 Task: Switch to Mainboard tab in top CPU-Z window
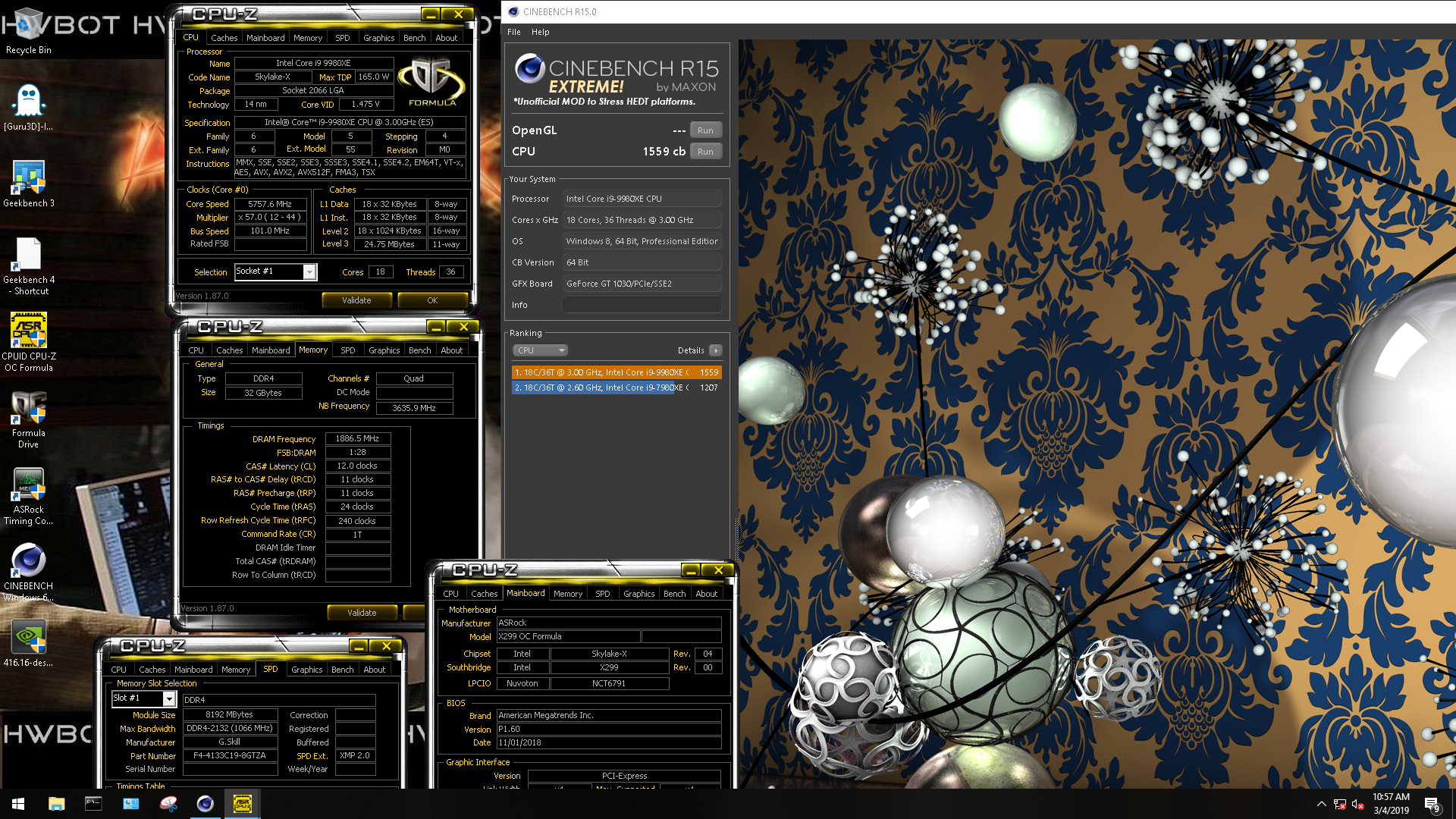tap(265, 38)
